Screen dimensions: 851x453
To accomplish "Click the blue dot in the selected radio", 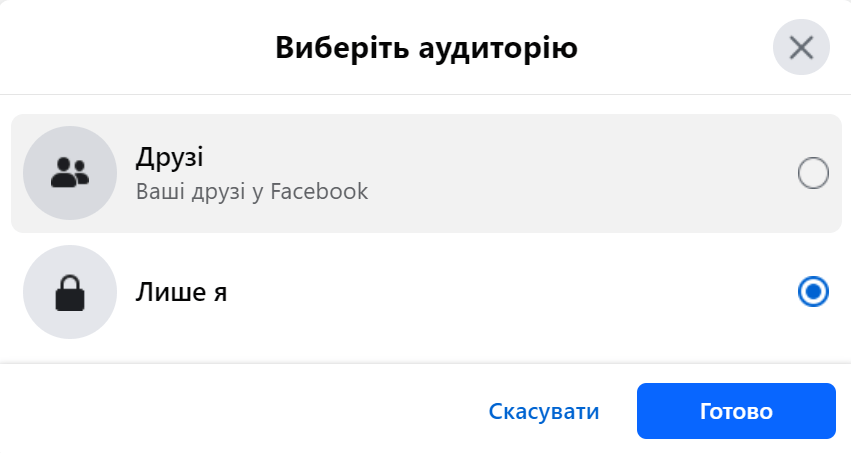I will (813, 292).
